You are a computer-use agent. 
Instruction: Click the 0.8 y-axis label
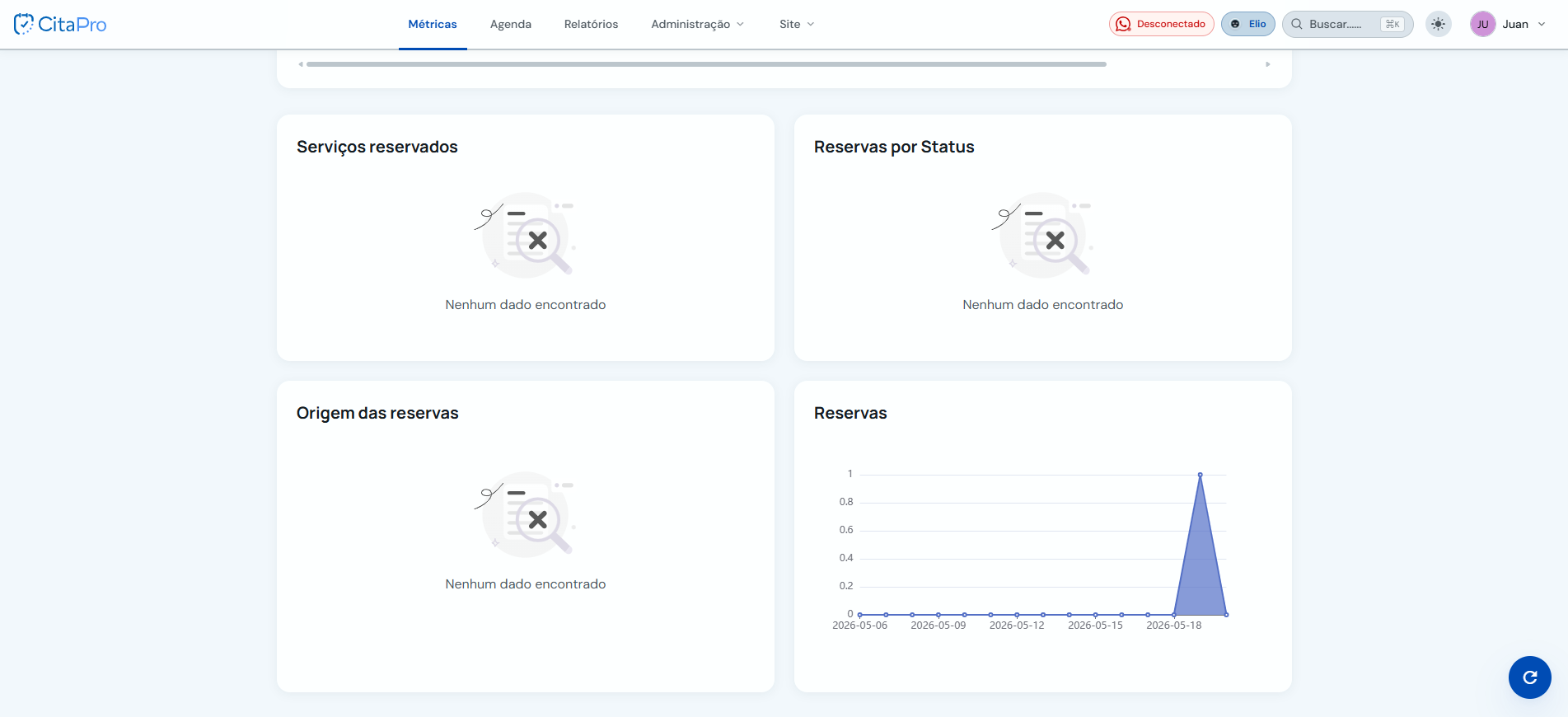(x=846, y=502)
